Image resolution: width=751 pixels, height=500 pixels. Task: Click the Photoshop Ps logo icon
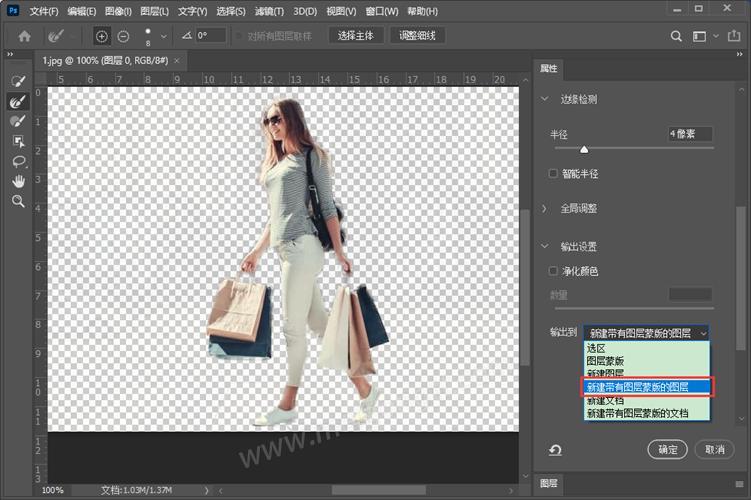tap(12, 11)
